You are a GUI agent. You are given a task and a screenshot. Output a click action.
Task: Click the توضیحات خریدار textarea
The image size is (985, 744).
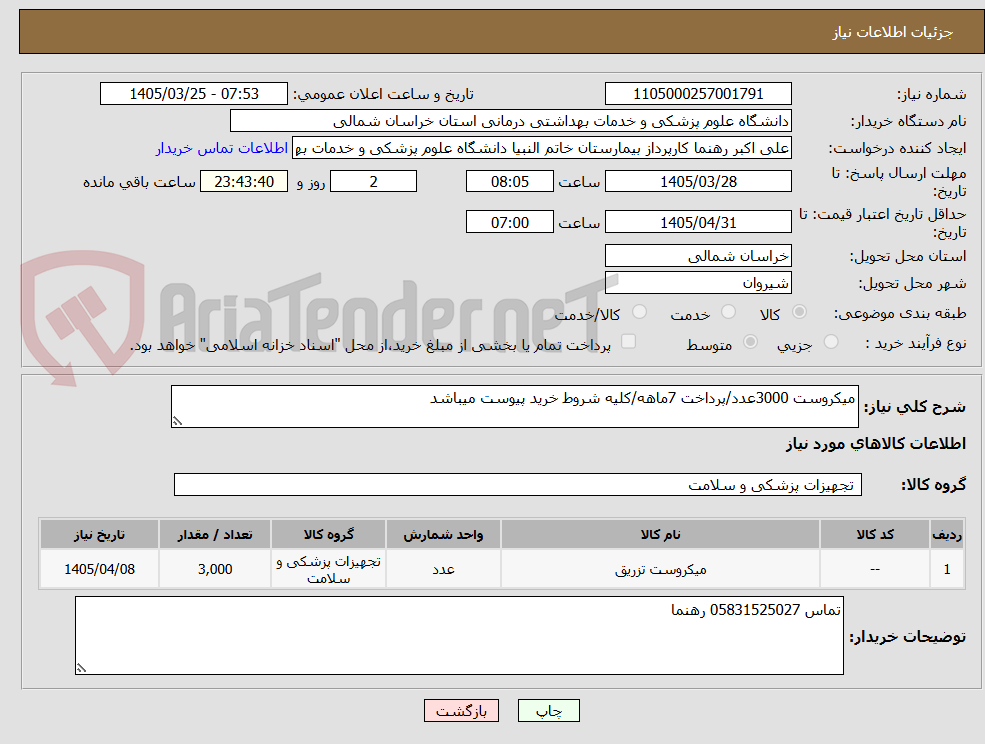pyautogui.click(x=459, y=636)
